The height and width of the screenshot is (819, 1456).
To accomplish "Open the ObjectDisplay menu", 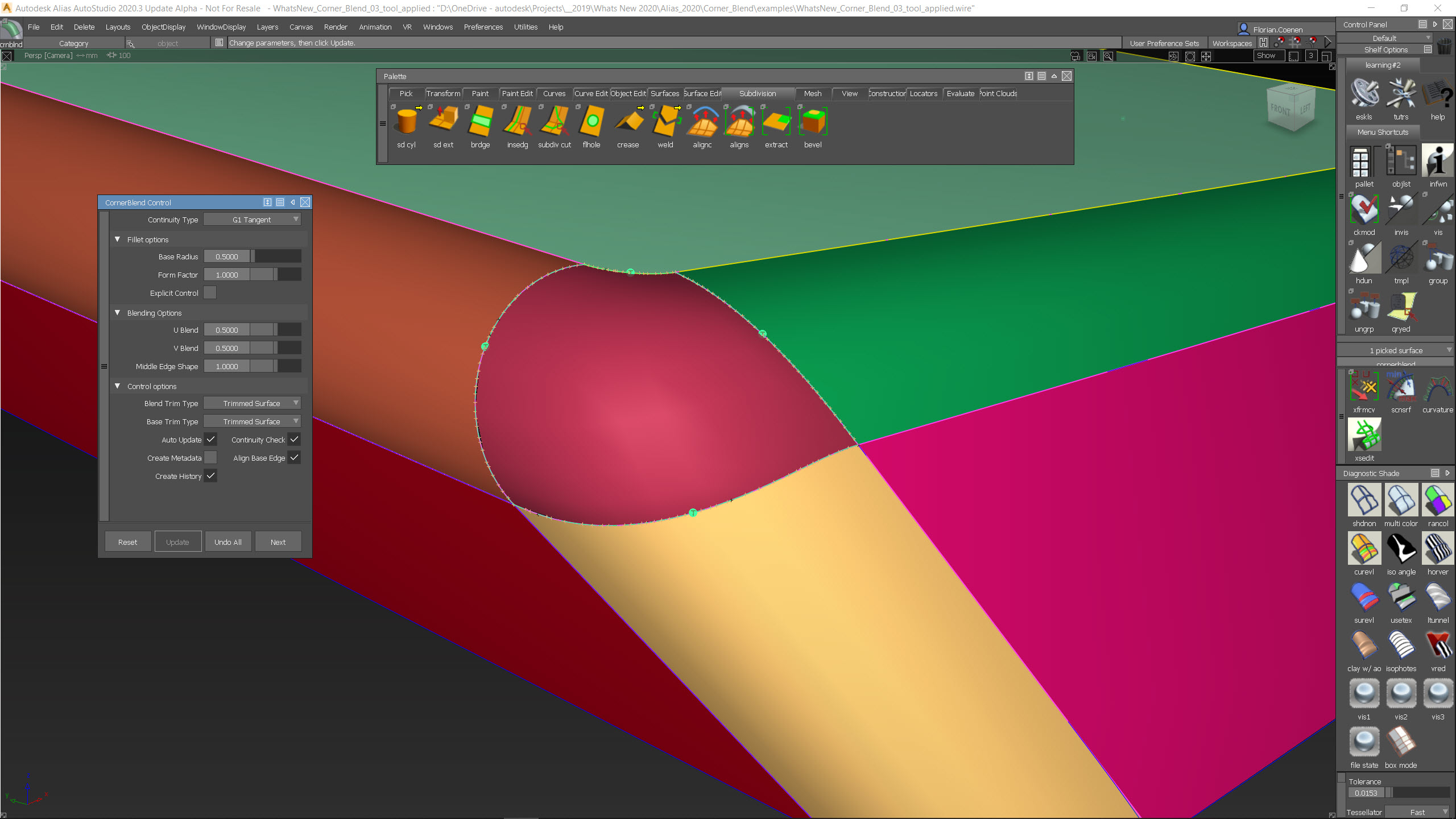I will tap(163, 27).
